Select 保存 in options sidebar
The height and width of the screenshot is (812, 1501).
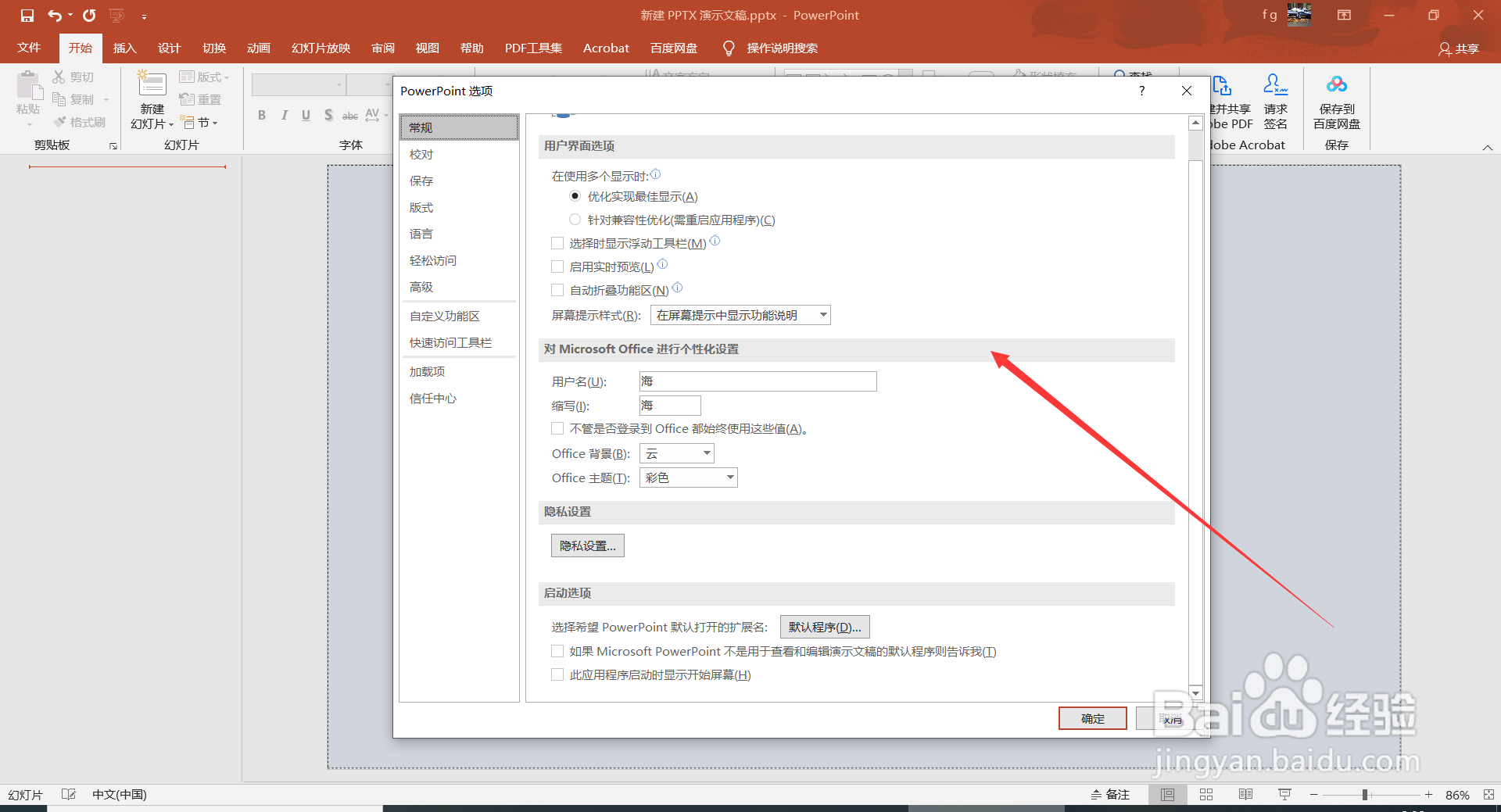pyautogui.click(x=459, y=181)
